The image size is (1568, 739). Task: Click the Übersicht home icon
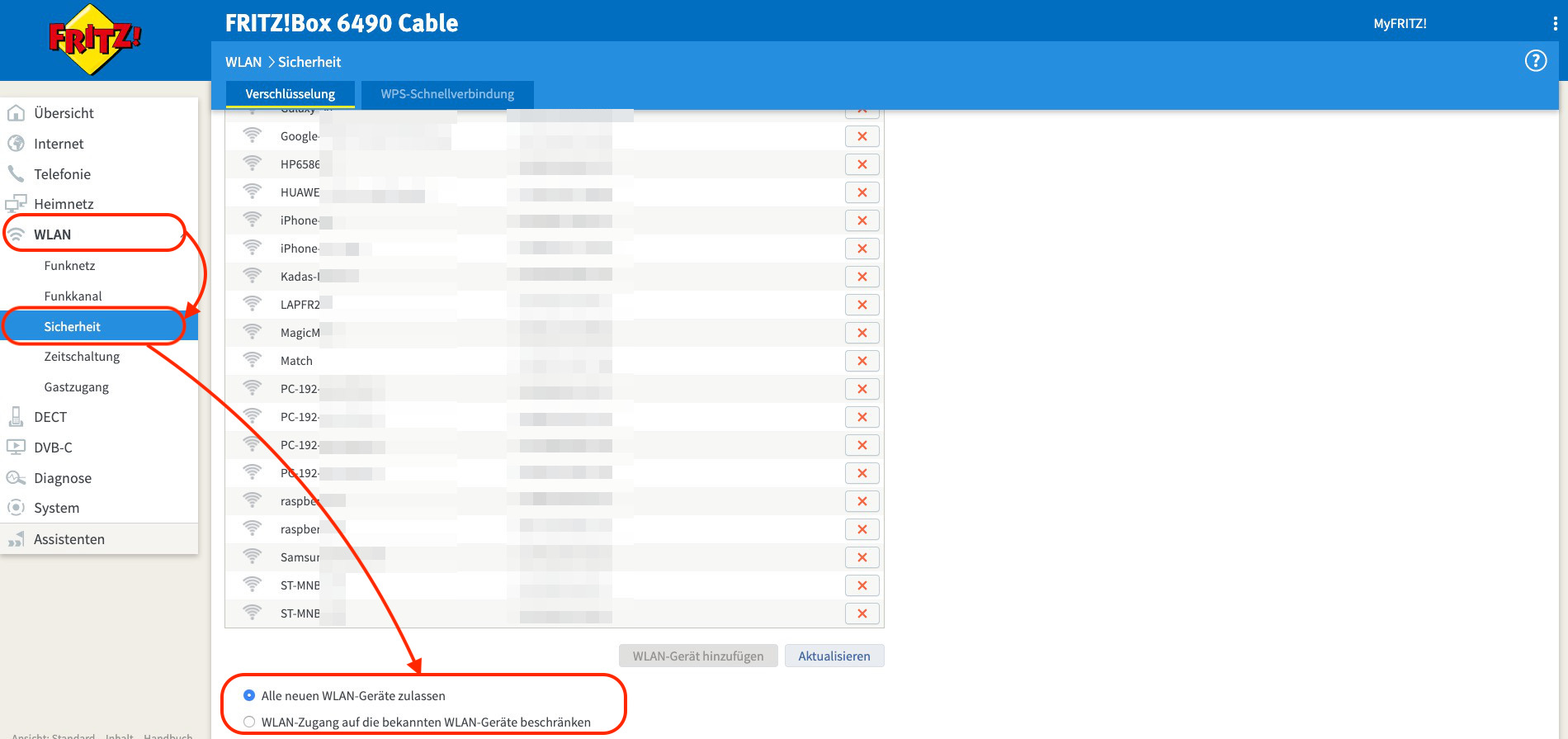(16, 112)
